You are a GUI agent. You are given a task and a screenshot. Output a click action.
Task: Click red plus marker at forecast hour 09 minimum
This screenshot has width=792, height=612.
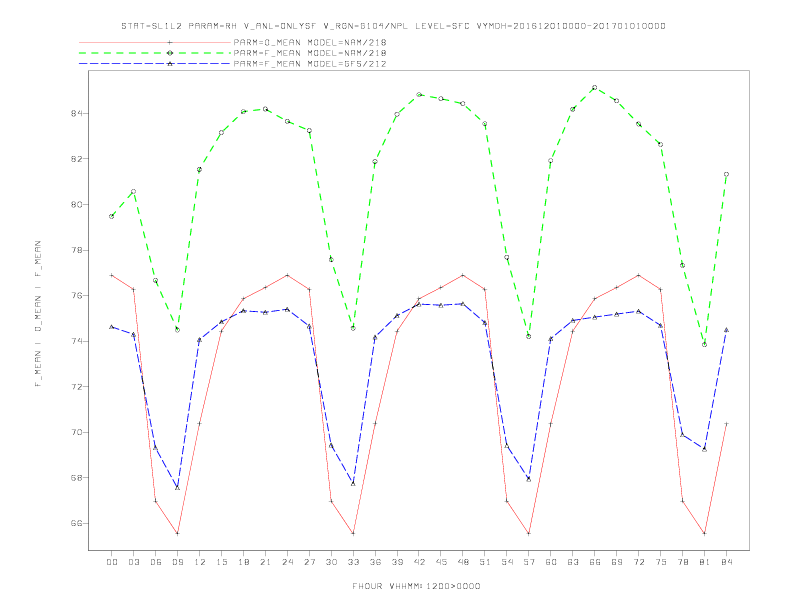click(x=177, y=533)
